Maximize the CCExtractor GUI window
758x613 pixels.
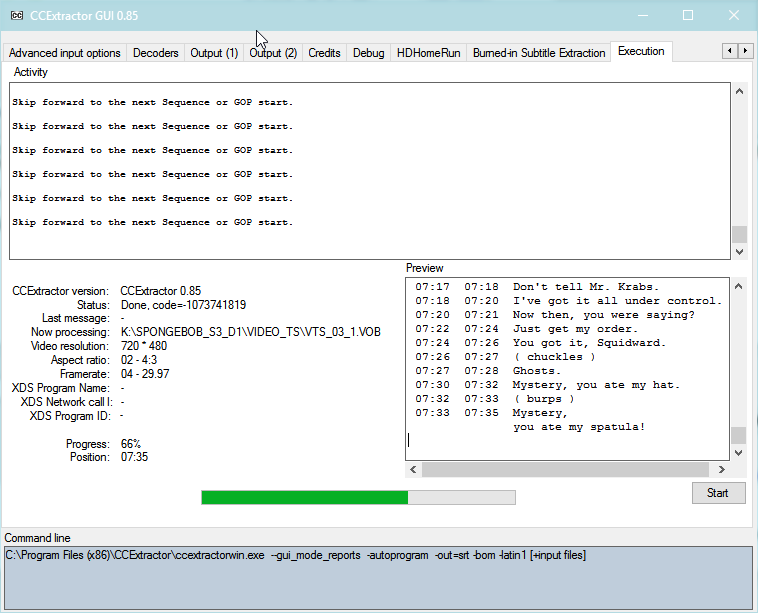pyautogui.click(x=688, y=15)
